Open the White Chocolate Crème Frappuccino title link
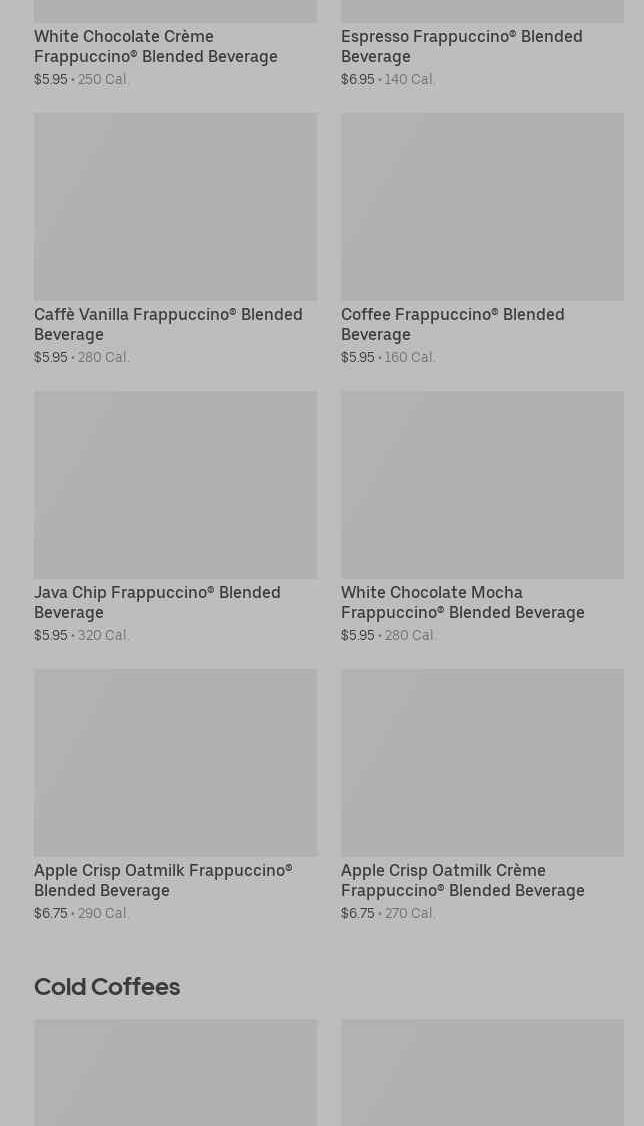 [156, 46]
